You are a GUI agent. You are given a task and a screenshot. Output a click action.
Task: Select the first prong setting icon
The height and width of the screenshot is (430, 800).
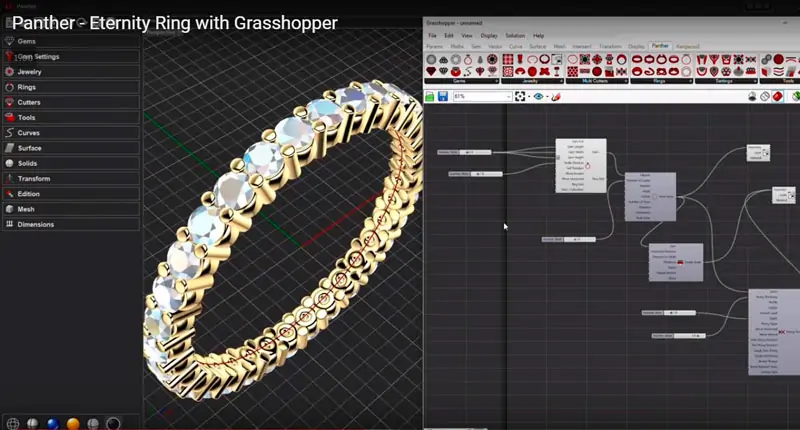702,60
